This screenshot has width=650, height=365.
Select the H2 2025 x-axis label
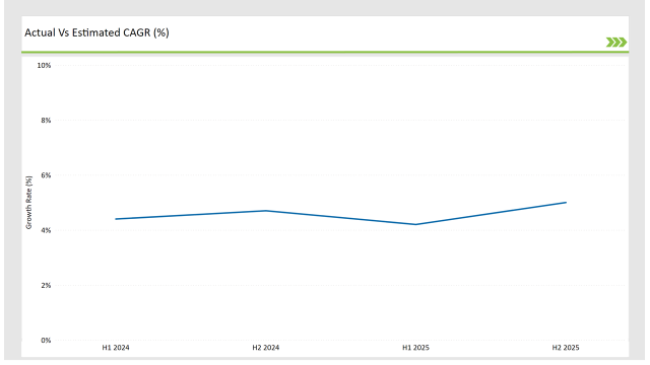(x=566, y=348)
